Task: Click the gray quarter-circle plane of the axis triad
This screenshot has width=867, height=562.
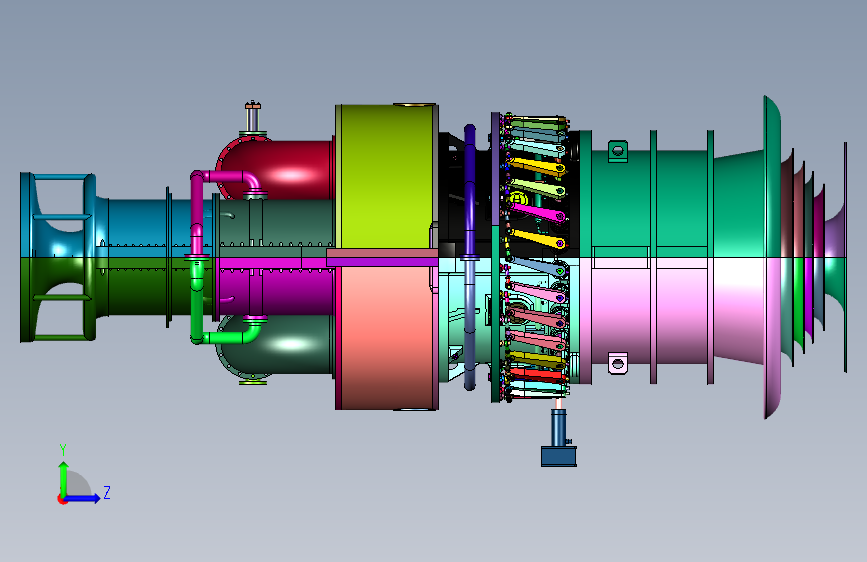Action: point(79,485)
